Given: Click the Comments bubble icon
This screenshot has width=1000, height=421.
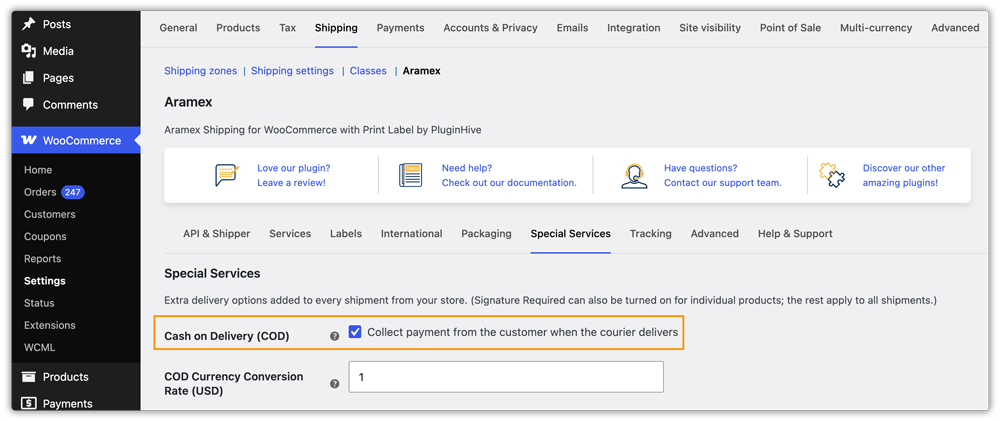Looking at the screenshot, I should pyautogui.click(x=28, y=104).
